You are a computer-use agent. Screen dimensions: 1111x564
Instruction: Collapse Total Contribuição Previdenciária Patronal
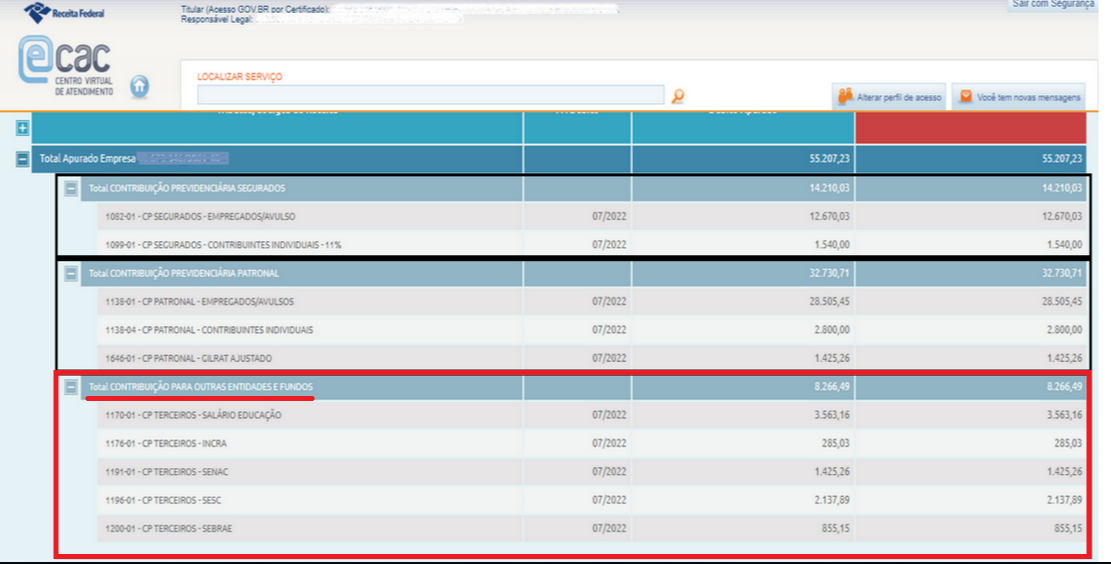[x=71, y=273]
